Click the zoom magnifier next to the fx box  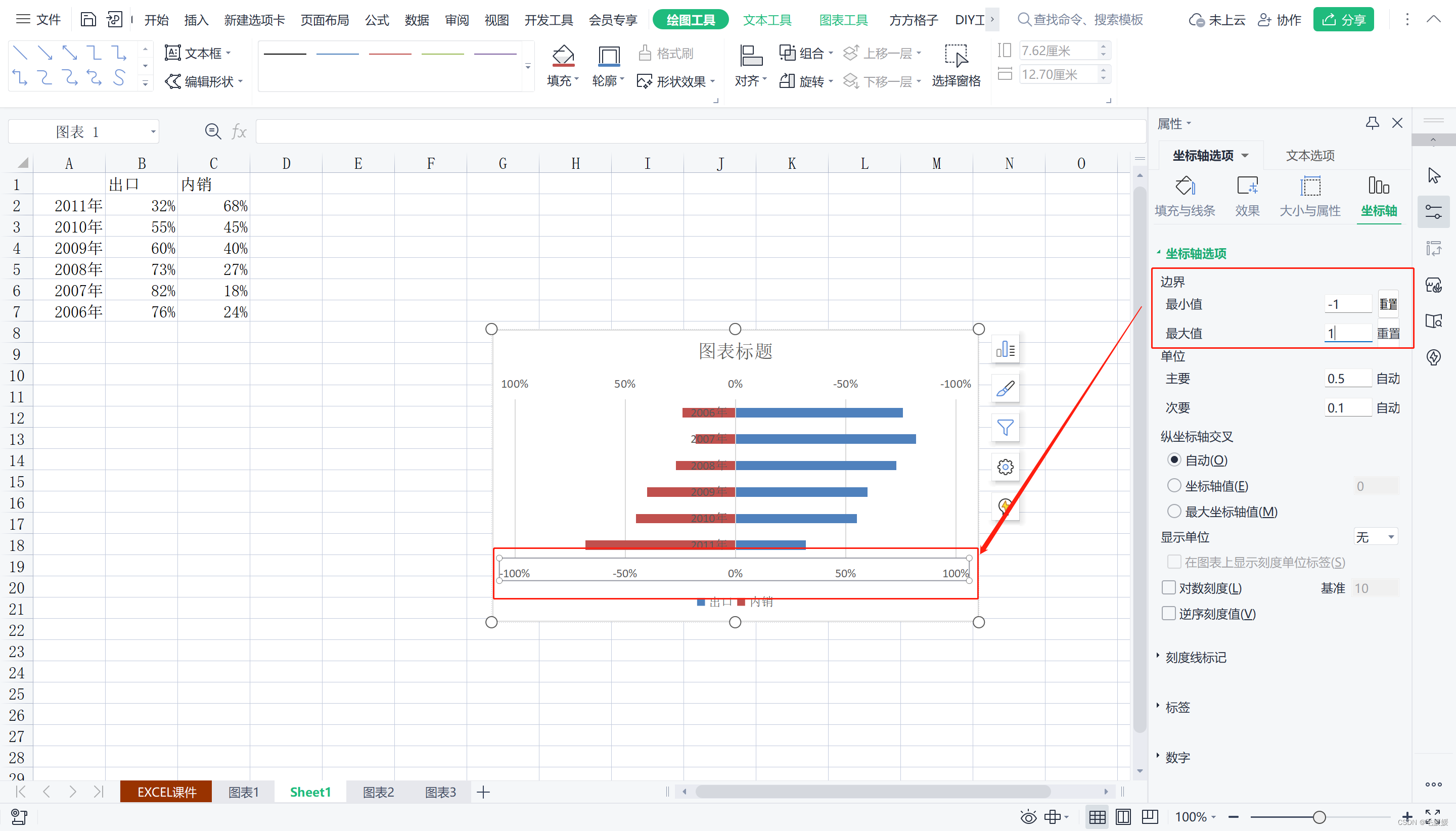click(213, 132)
